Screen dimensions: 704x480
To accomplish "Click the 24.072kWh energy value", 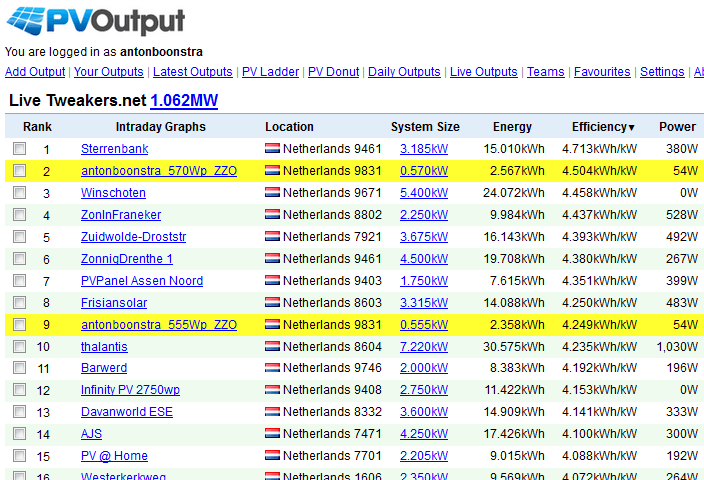I will coord(514,193).
